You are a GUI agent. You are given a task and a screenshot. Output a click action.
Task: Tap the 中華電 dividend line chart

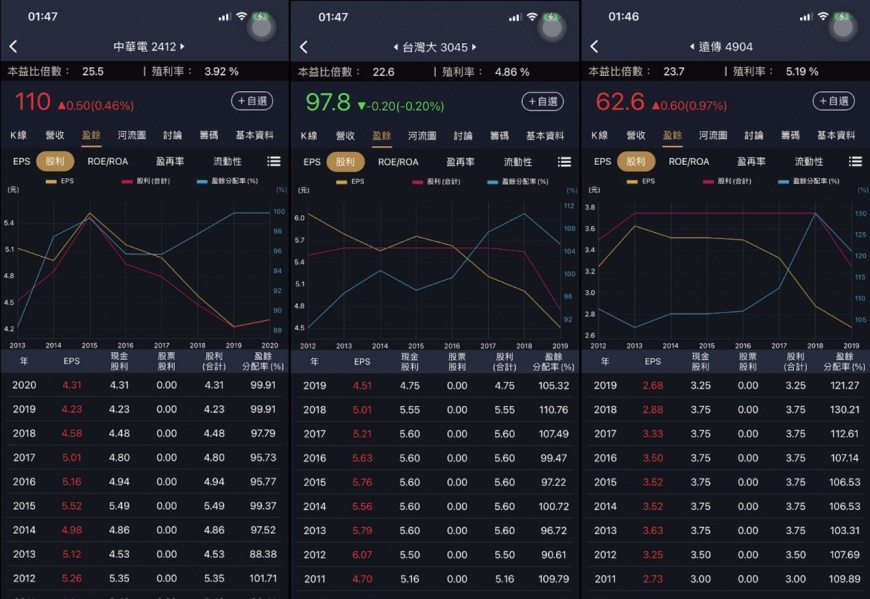click(x=144, y=269)
